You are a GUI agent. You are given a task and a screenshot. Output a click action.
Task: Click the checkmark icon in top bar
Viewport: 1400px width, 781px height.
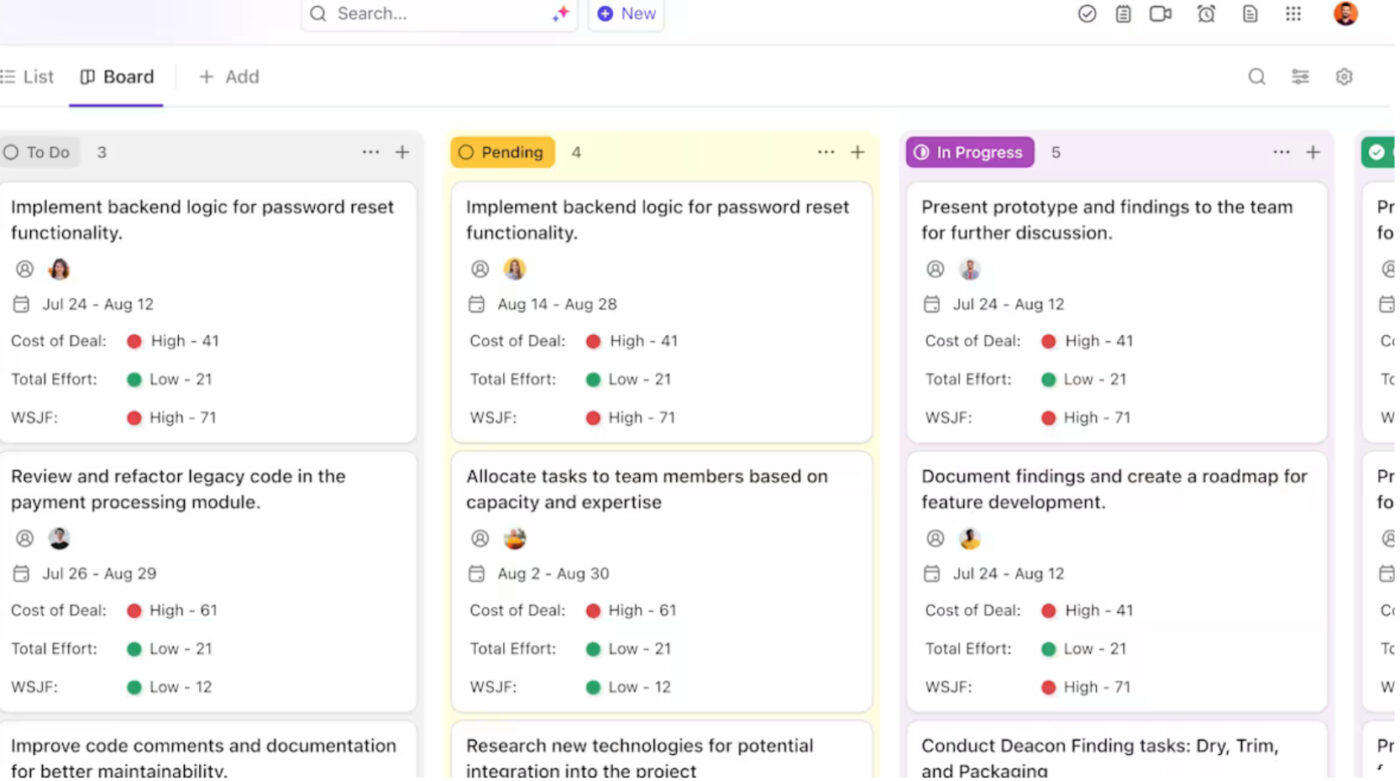tap(1087, 14)
